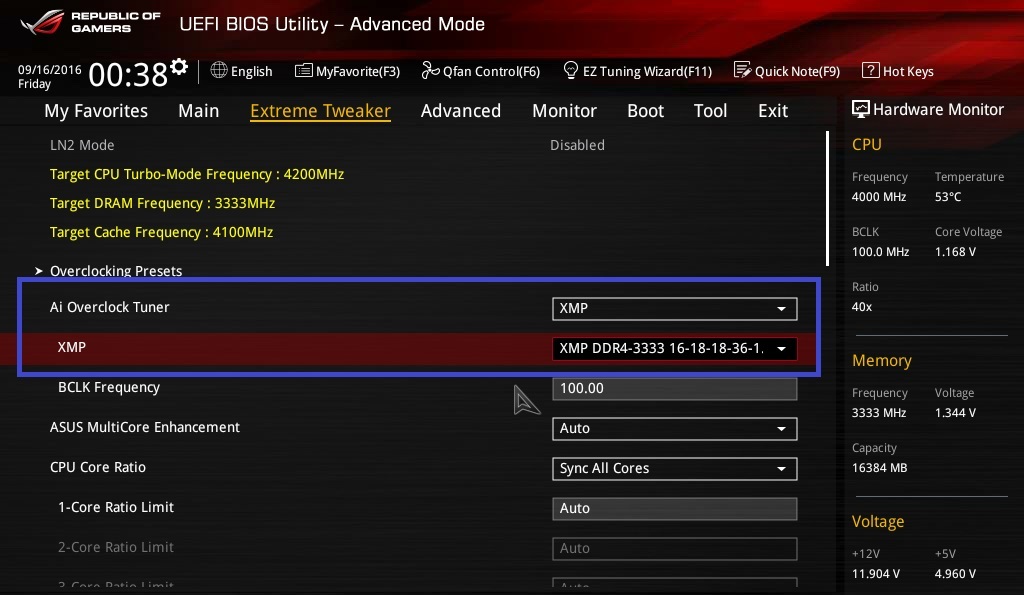Screen dimensions: 1024x595
Task: Open the Monitor tab
Action: pyautogui.click(x=564, y=111)
